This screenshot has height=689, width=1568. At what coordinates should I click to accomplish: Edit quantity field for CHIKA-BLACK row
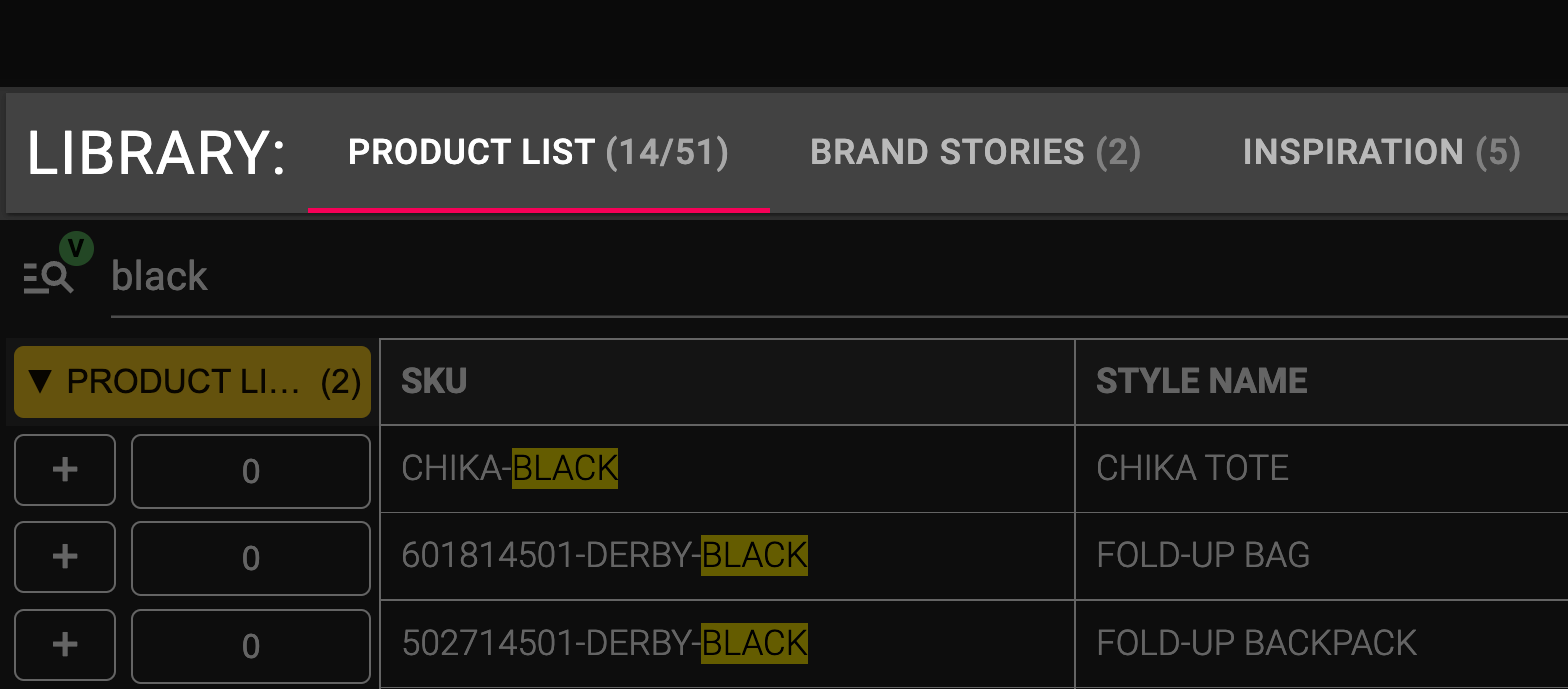click(251, 470)
